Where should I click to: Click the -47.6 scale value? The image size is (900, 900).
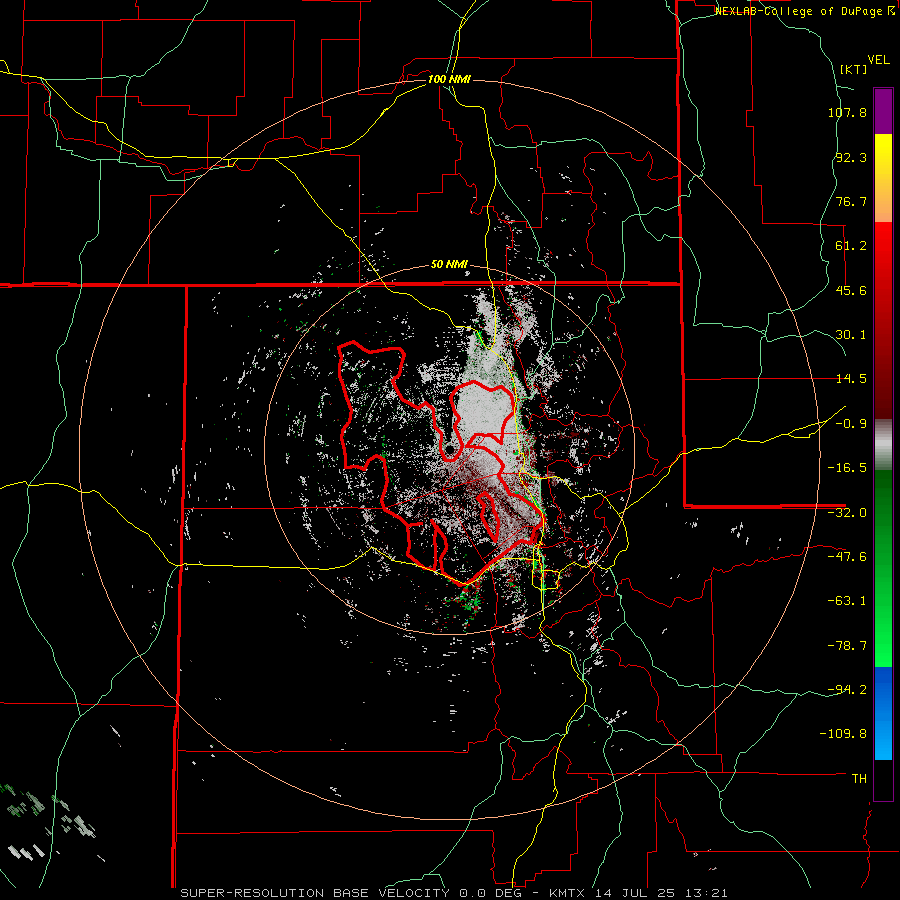point(847,557)
